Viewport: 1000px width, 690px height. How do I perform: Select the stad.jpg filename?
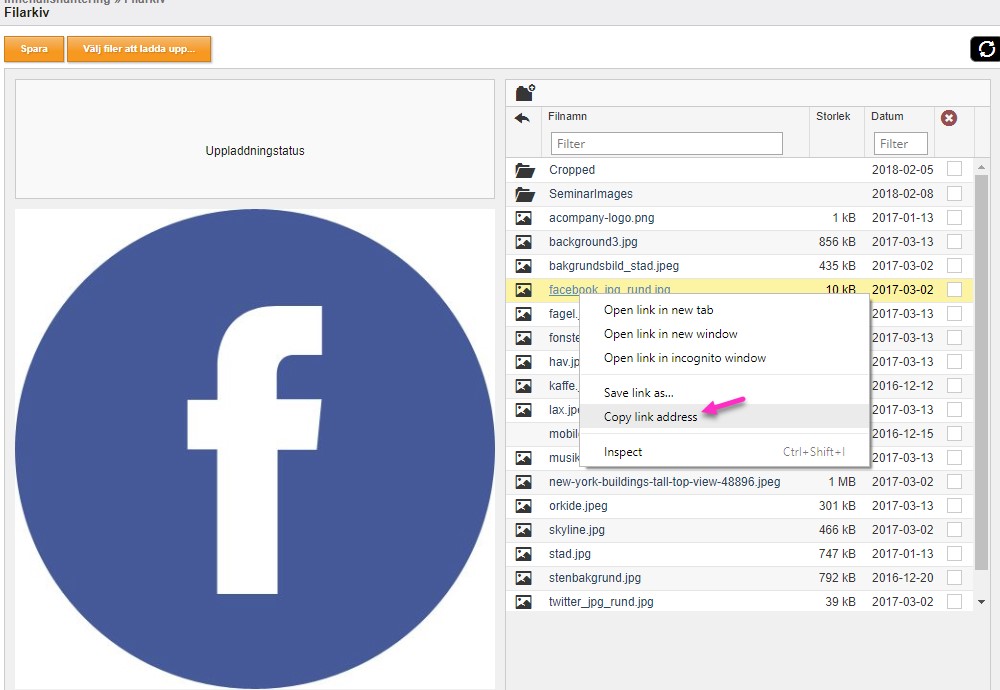click(570, 554)
